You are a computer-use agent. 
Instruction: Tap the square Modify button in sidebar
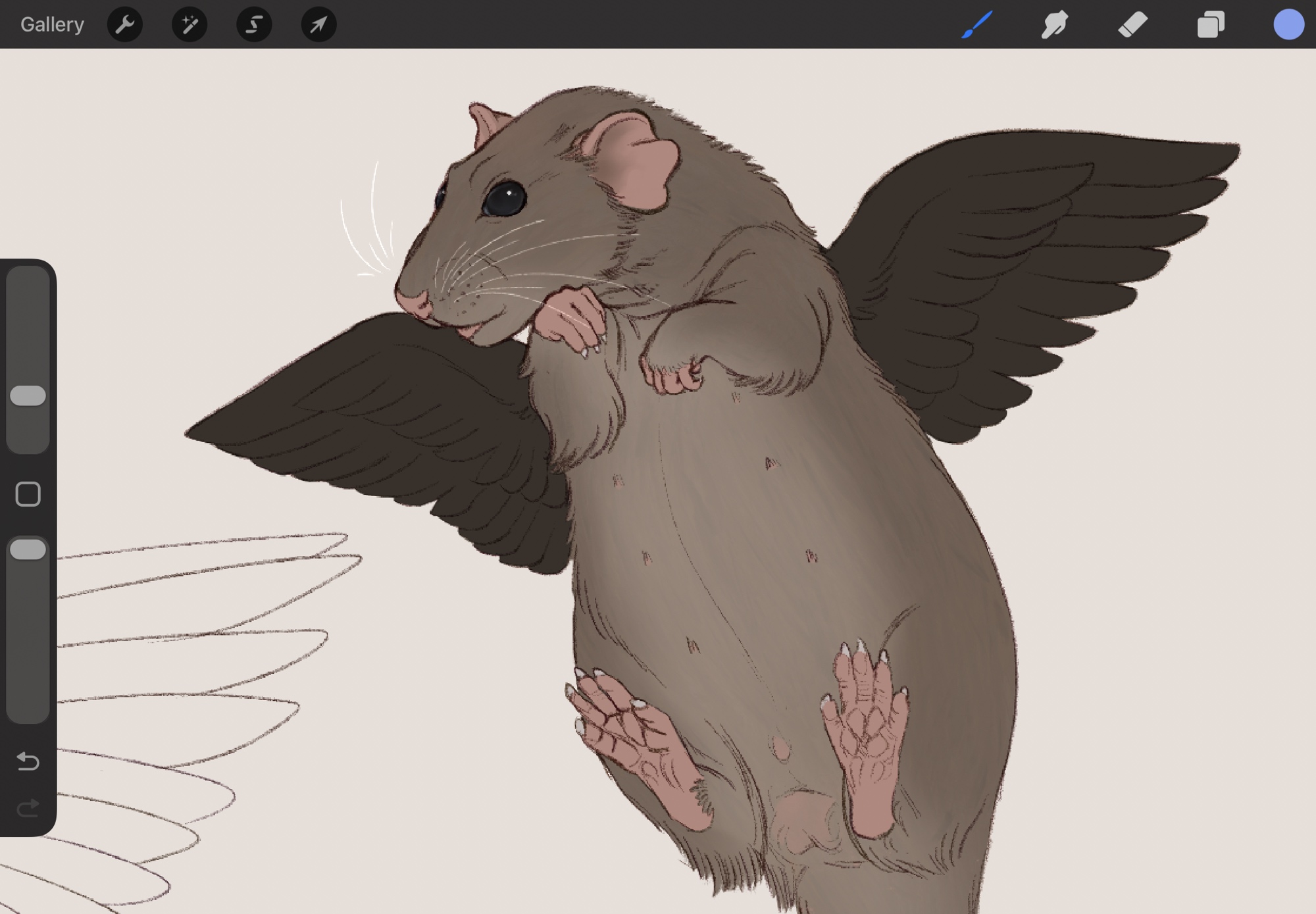(x=28, y=494)
